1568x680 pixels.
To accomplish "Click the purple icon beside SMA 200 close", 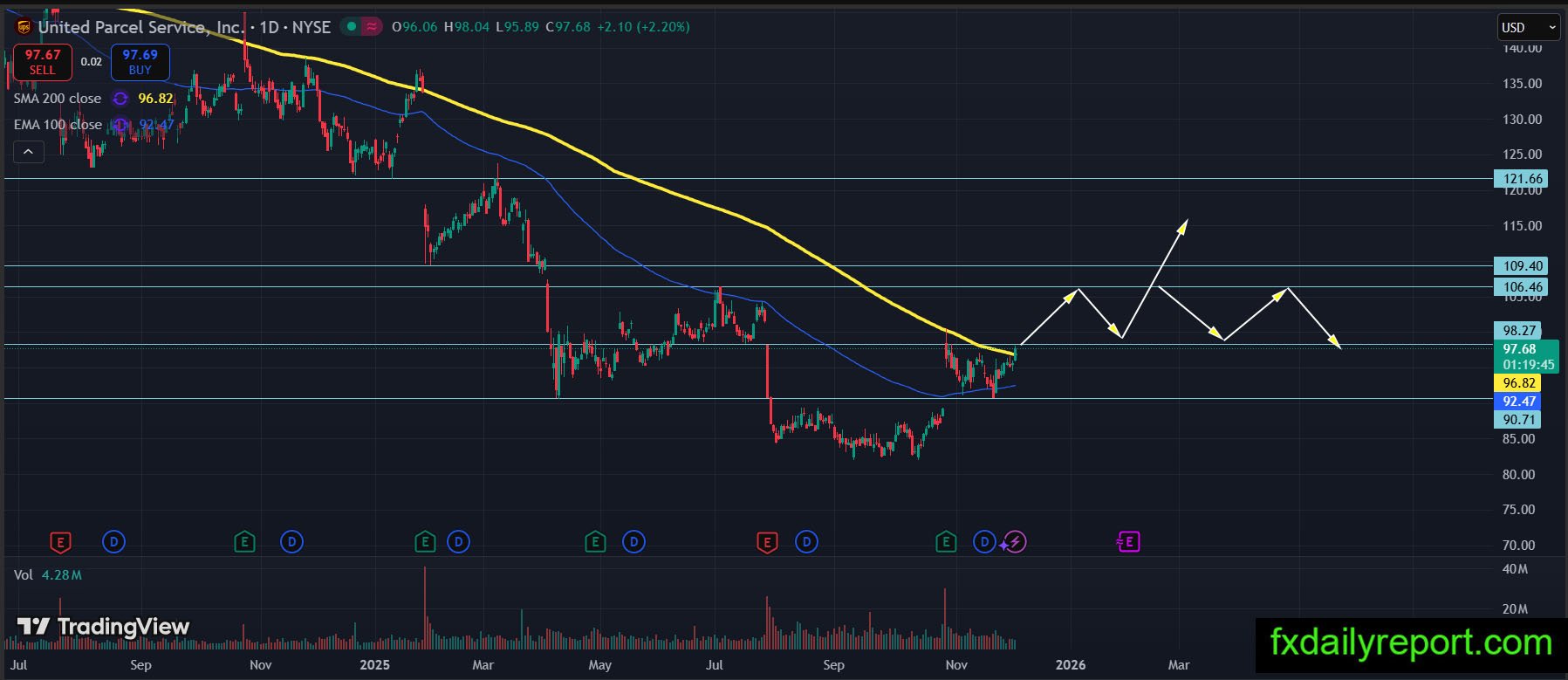I will point(120,99).
